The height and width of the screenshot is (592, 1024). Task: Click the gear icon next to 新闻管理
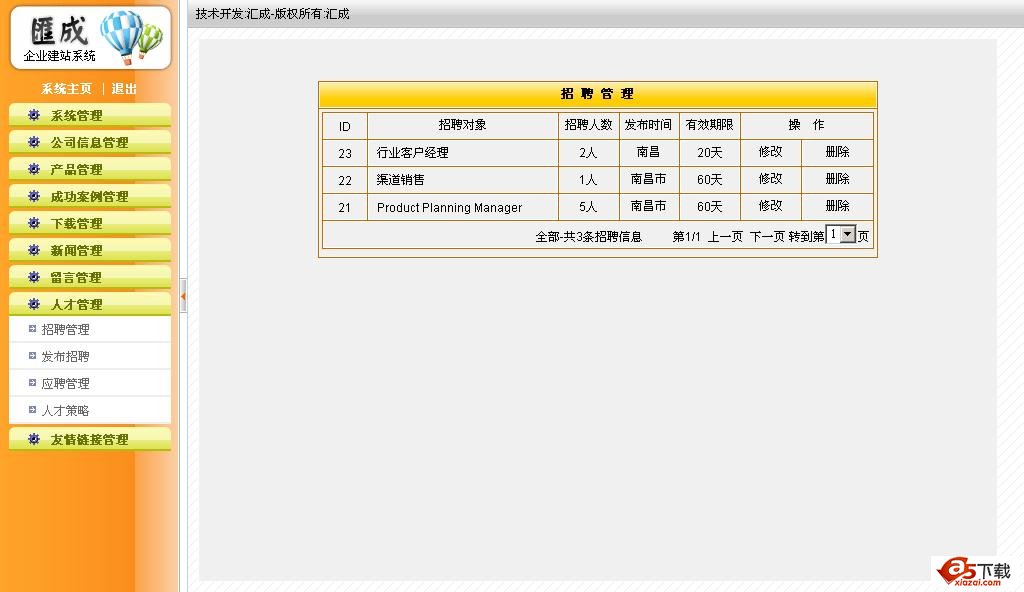point(34,250)
